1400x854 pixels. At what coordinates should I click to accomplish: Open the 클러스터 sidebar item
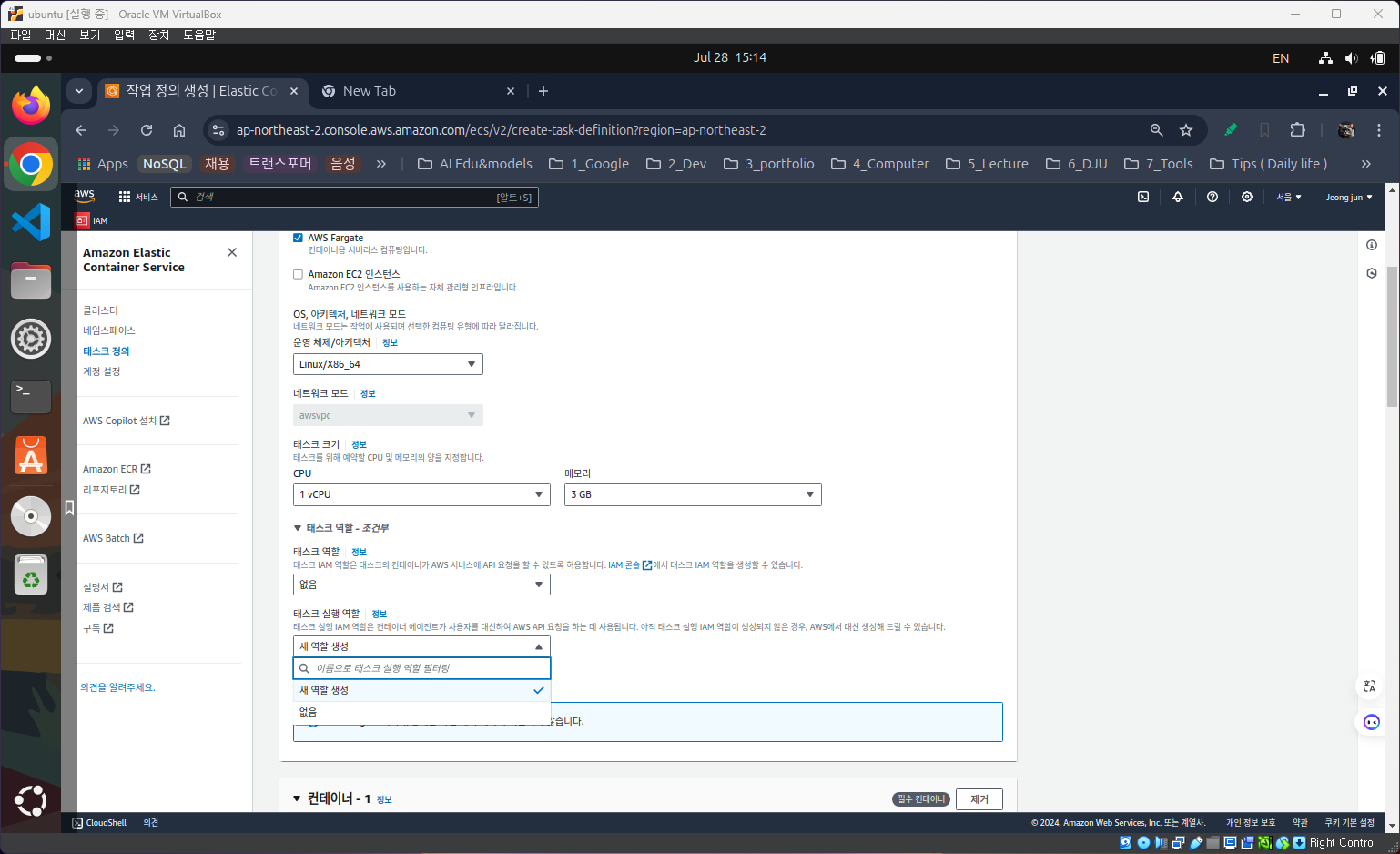pyautogui.click(x=100, y=310)
